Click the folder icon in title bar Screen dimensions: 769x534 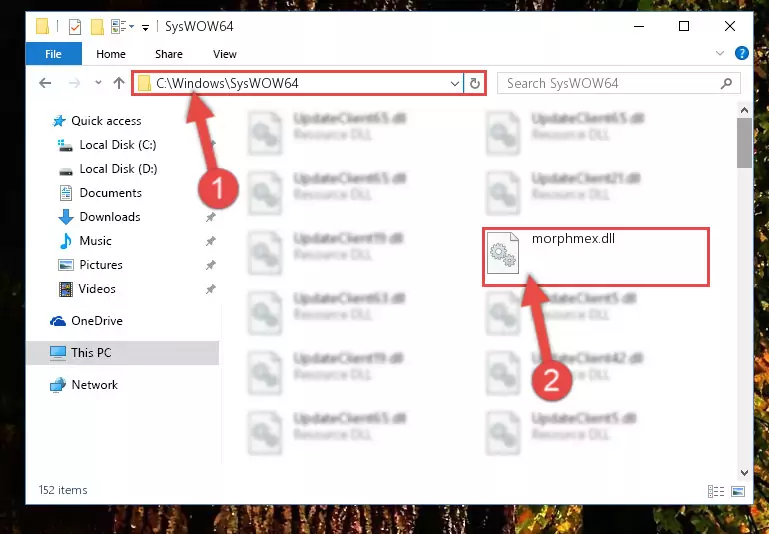tap(43, 26)
